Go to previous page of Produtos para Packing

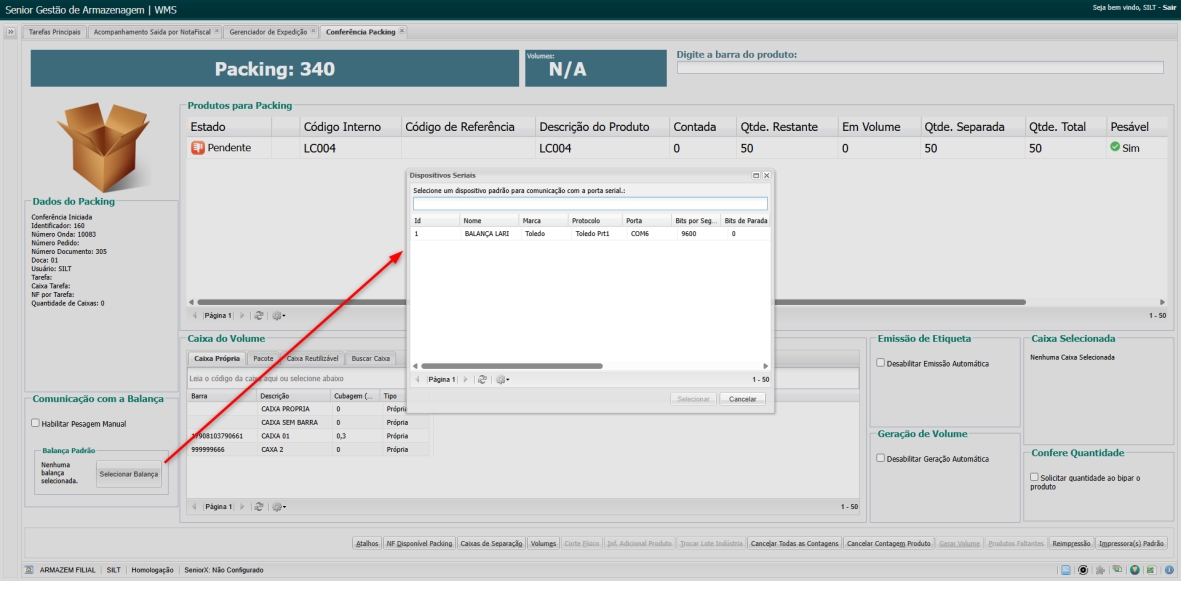click(194, 315)
